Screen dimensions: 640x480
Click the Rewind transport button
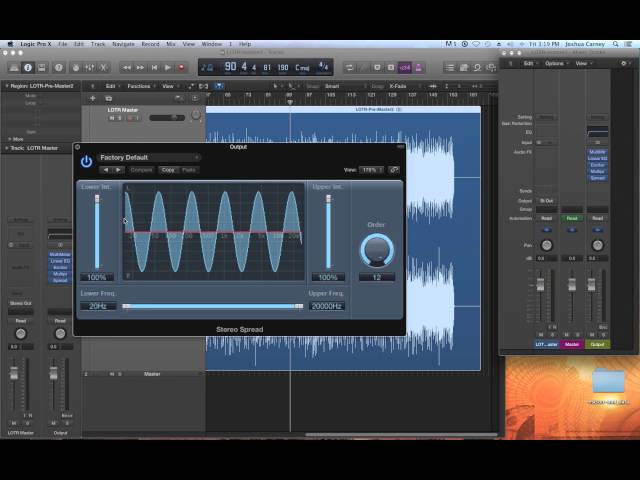point(127,68)
